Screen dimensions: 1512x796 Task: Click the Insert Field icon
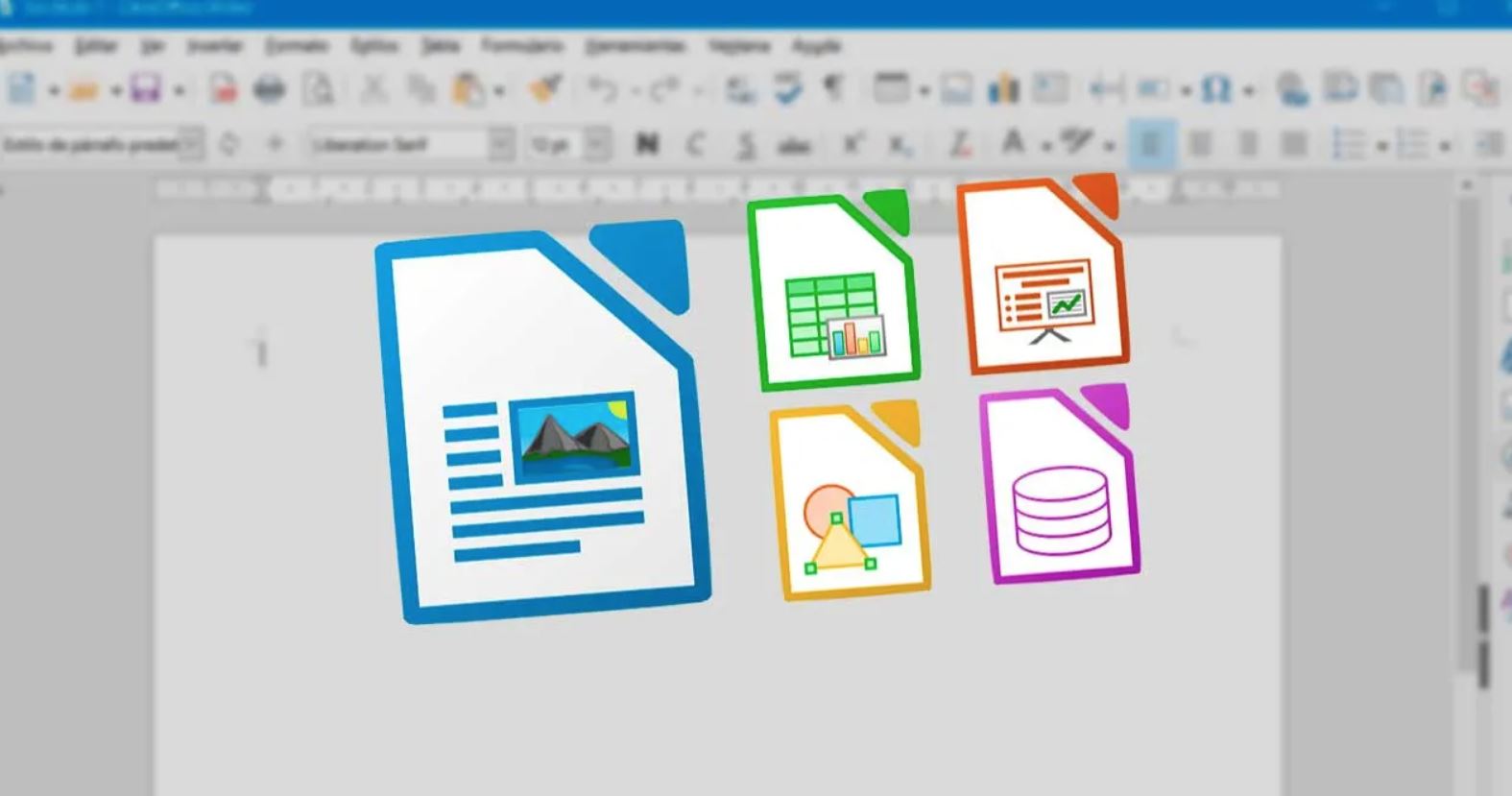point(1153,90)
